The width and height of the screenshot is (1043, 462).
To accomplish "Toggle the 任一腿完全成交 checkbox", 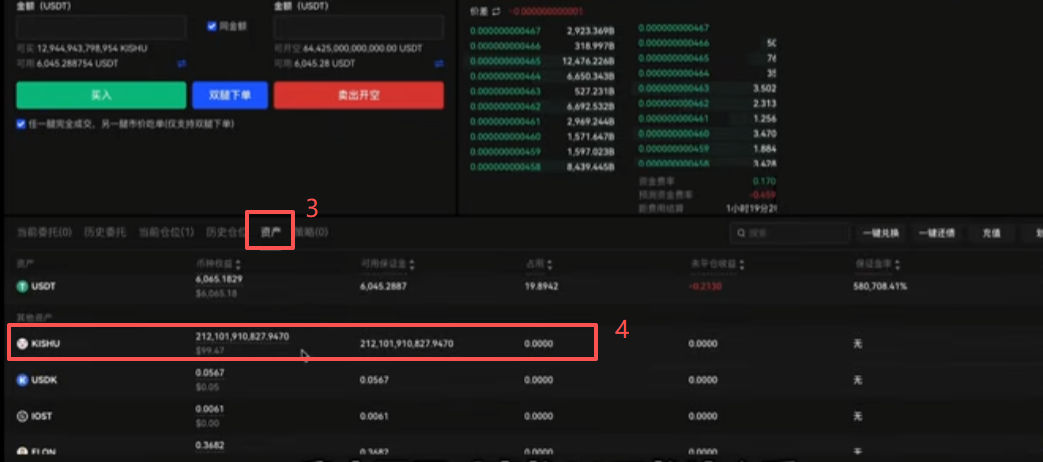I will point(21,124).
